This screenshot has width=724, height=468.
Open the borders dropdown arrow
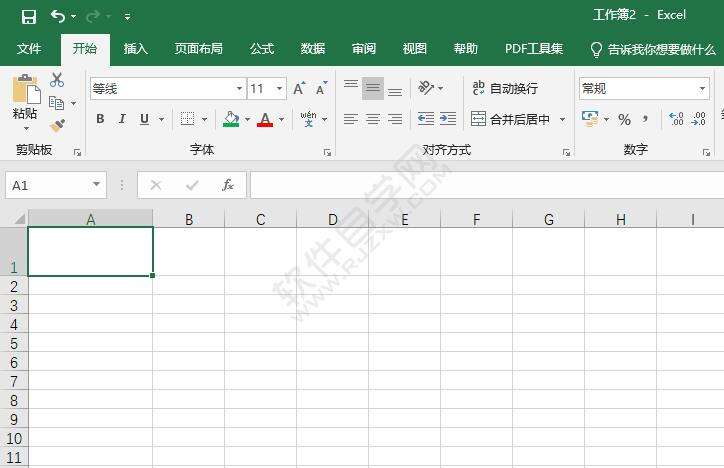(204, 120)
